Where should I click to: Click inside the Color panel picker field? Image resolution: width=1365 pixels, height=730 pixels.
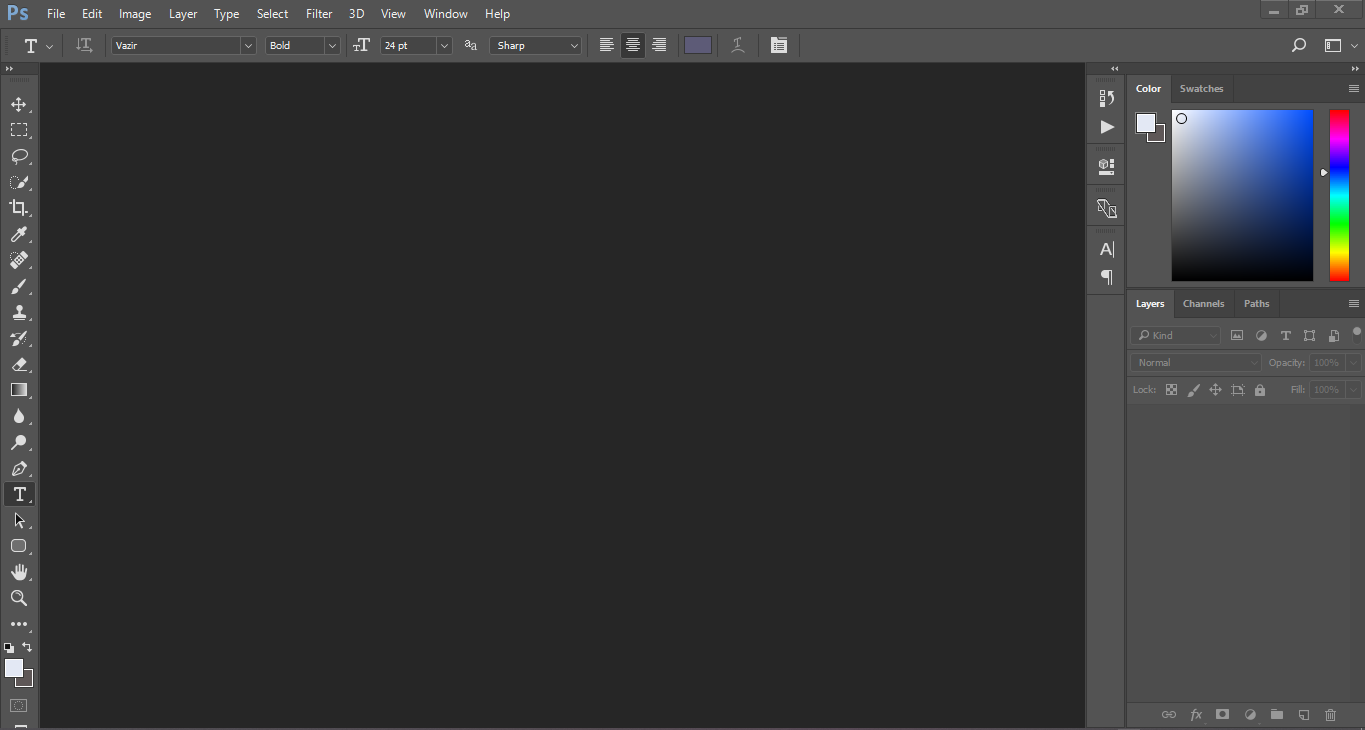1242,195
